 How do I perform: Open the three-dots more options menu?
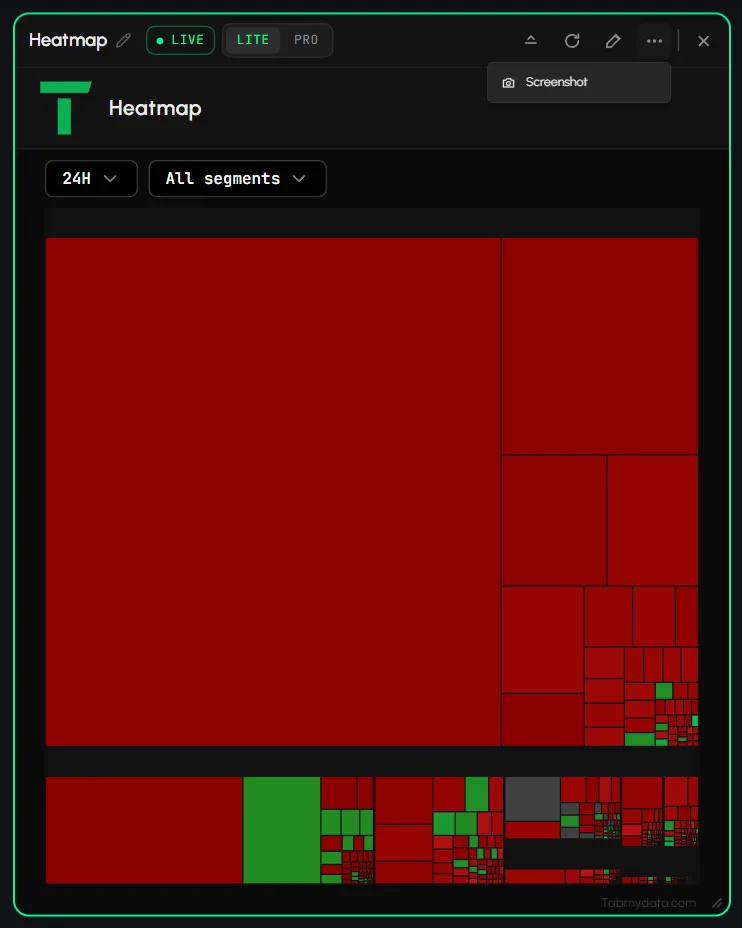pos(654,41)
